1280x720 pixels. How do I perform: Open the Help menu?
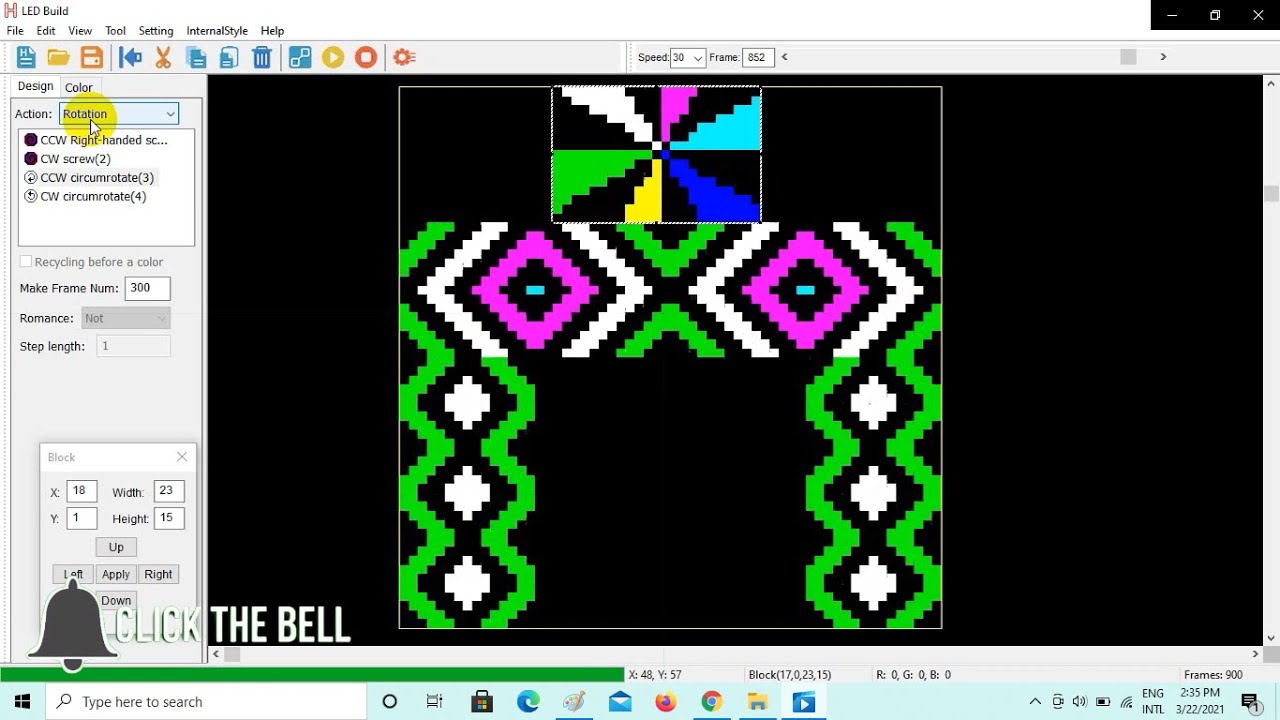point(272,31)
